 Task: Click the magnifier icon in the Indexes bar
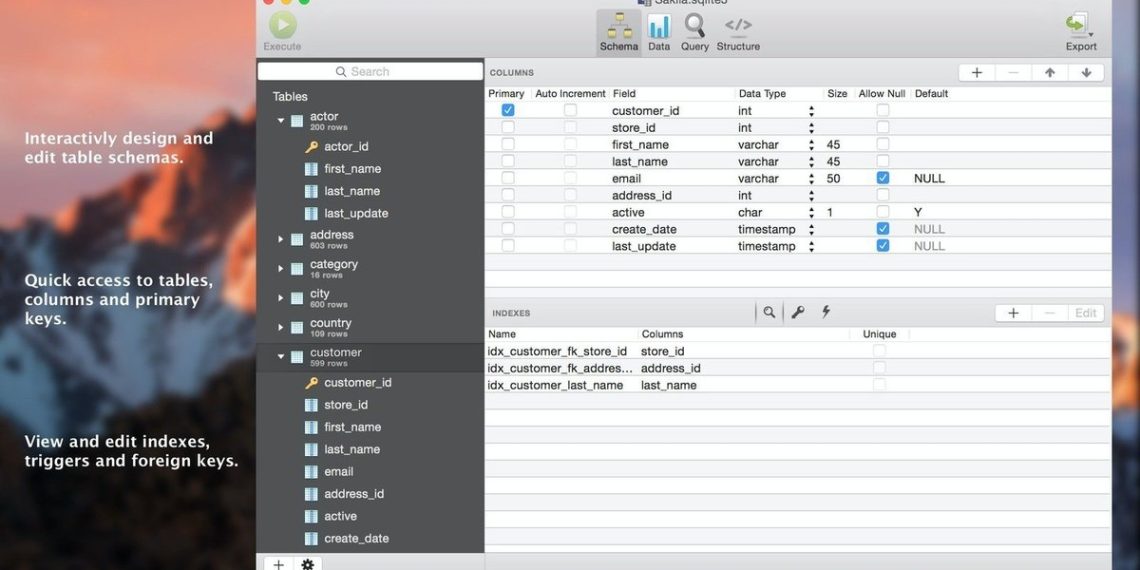[769, 312]
